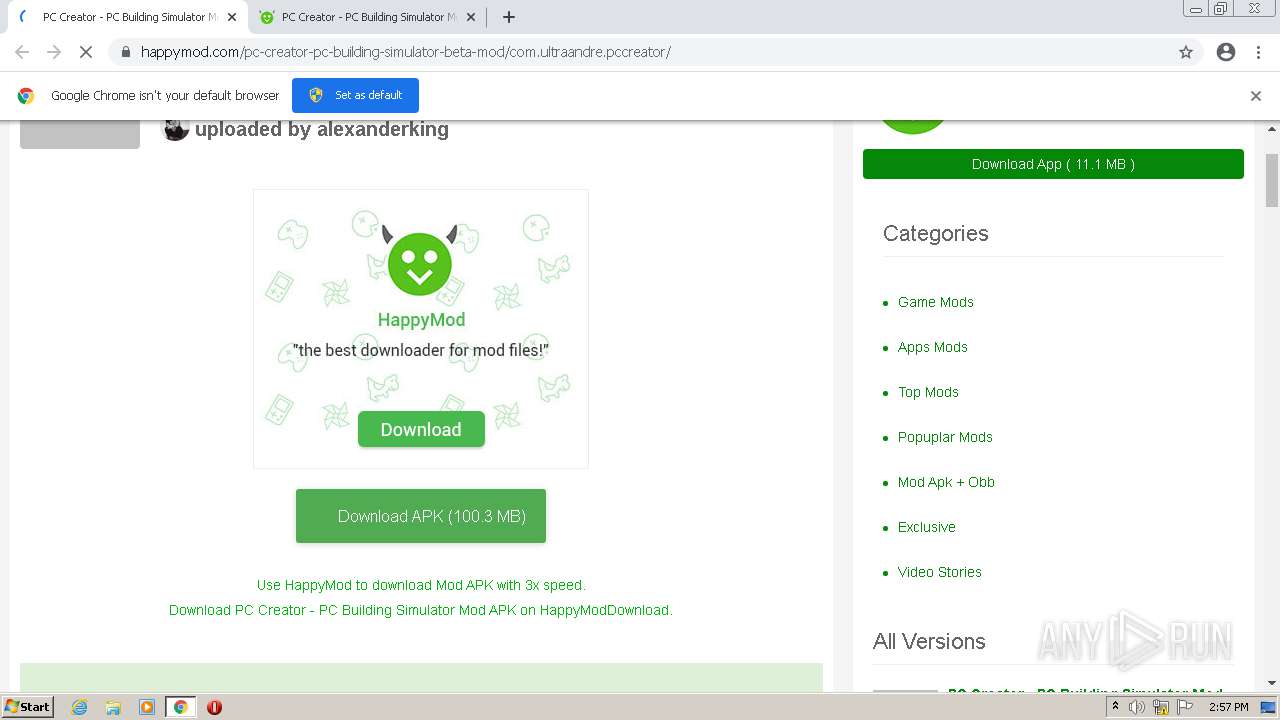Viewport: 1280px width, 720px height.
Task: Open the Top Mods category
Action: [928, 392]
